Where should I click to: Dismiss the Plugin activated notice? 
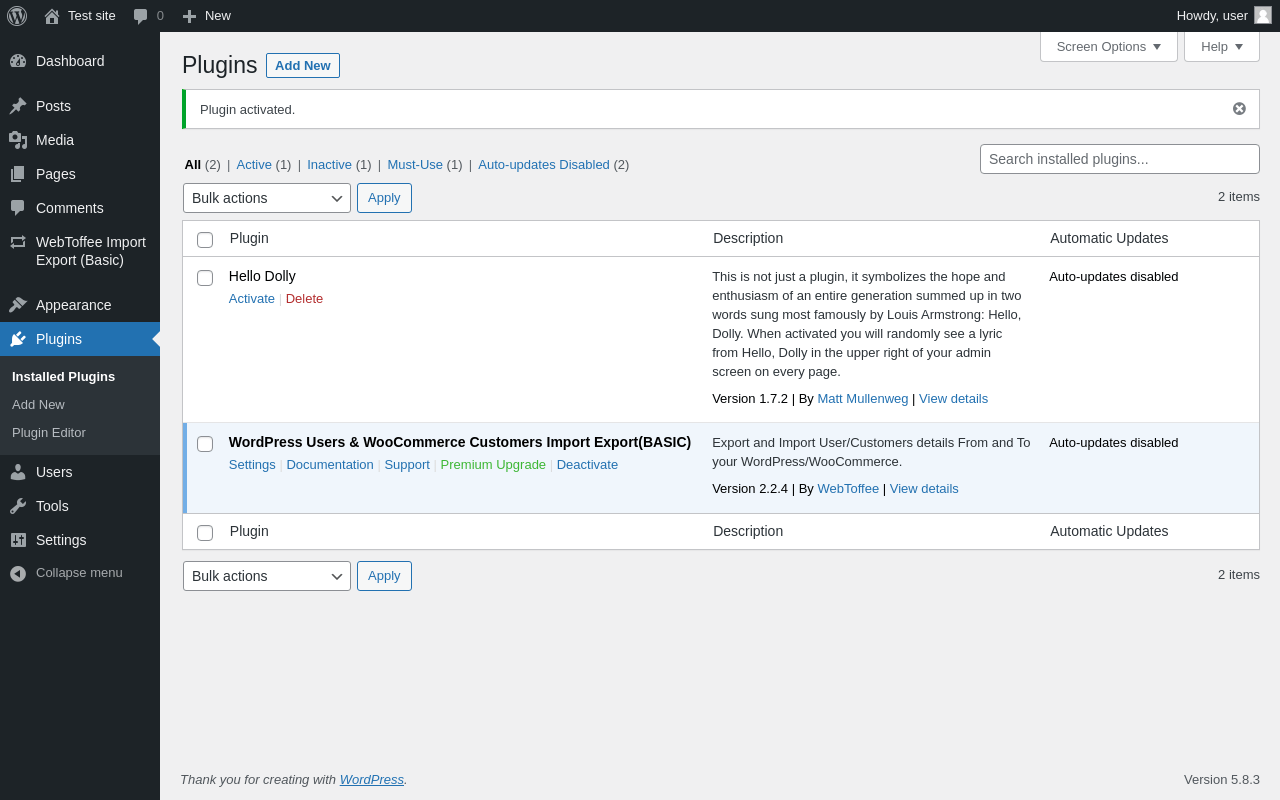point(1239,109)
